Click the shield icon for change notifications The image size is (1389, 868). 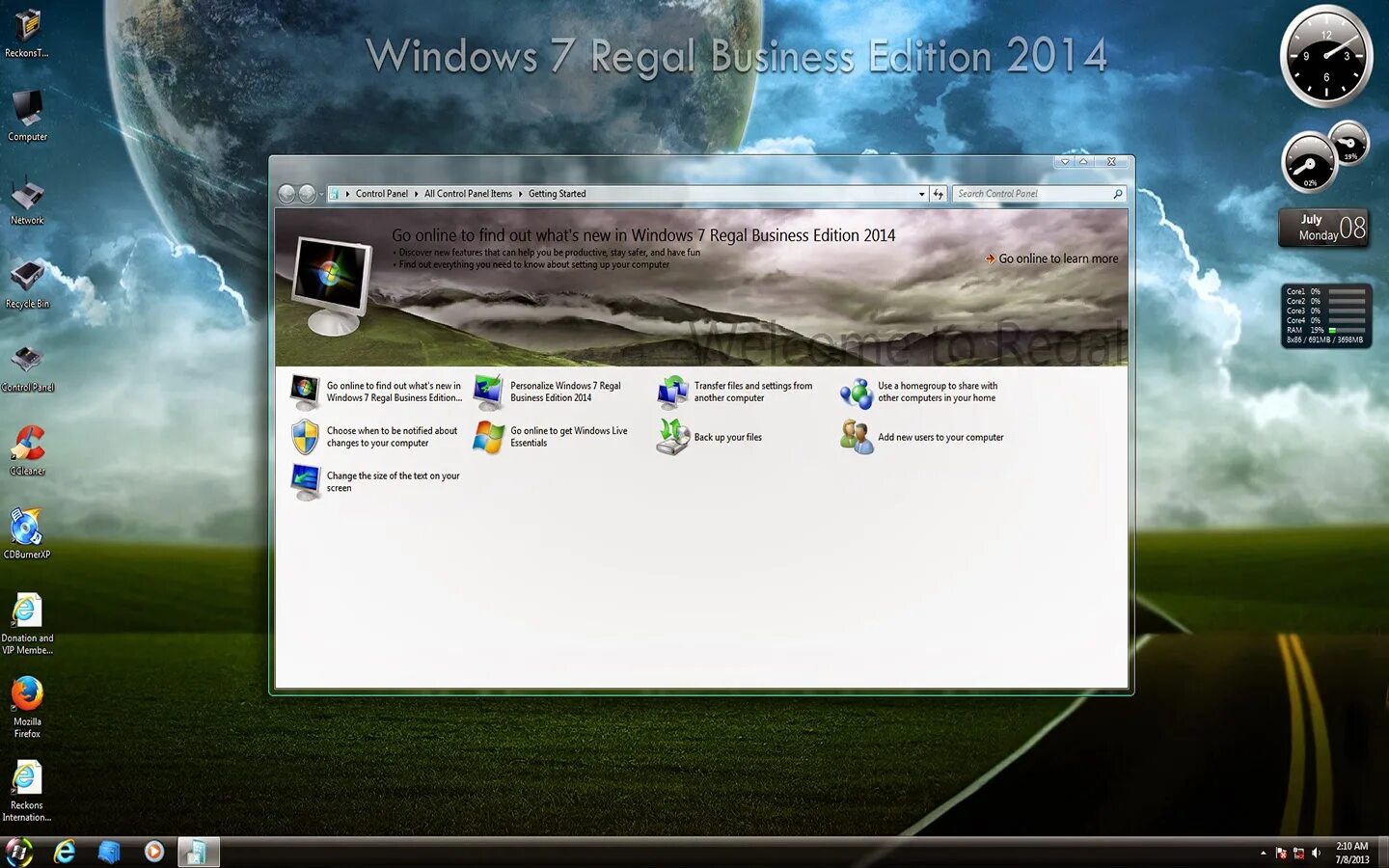(x=306, y=437)
